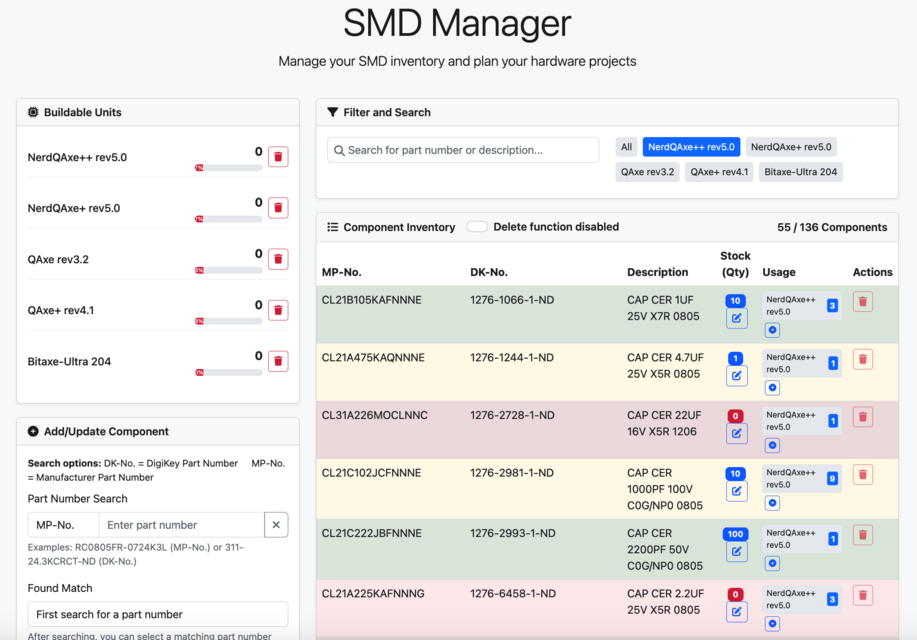Delete component CL31A226MOCLNNC using its trash icon
Viewport: 917px width, 640px height.
pos(862,415)
